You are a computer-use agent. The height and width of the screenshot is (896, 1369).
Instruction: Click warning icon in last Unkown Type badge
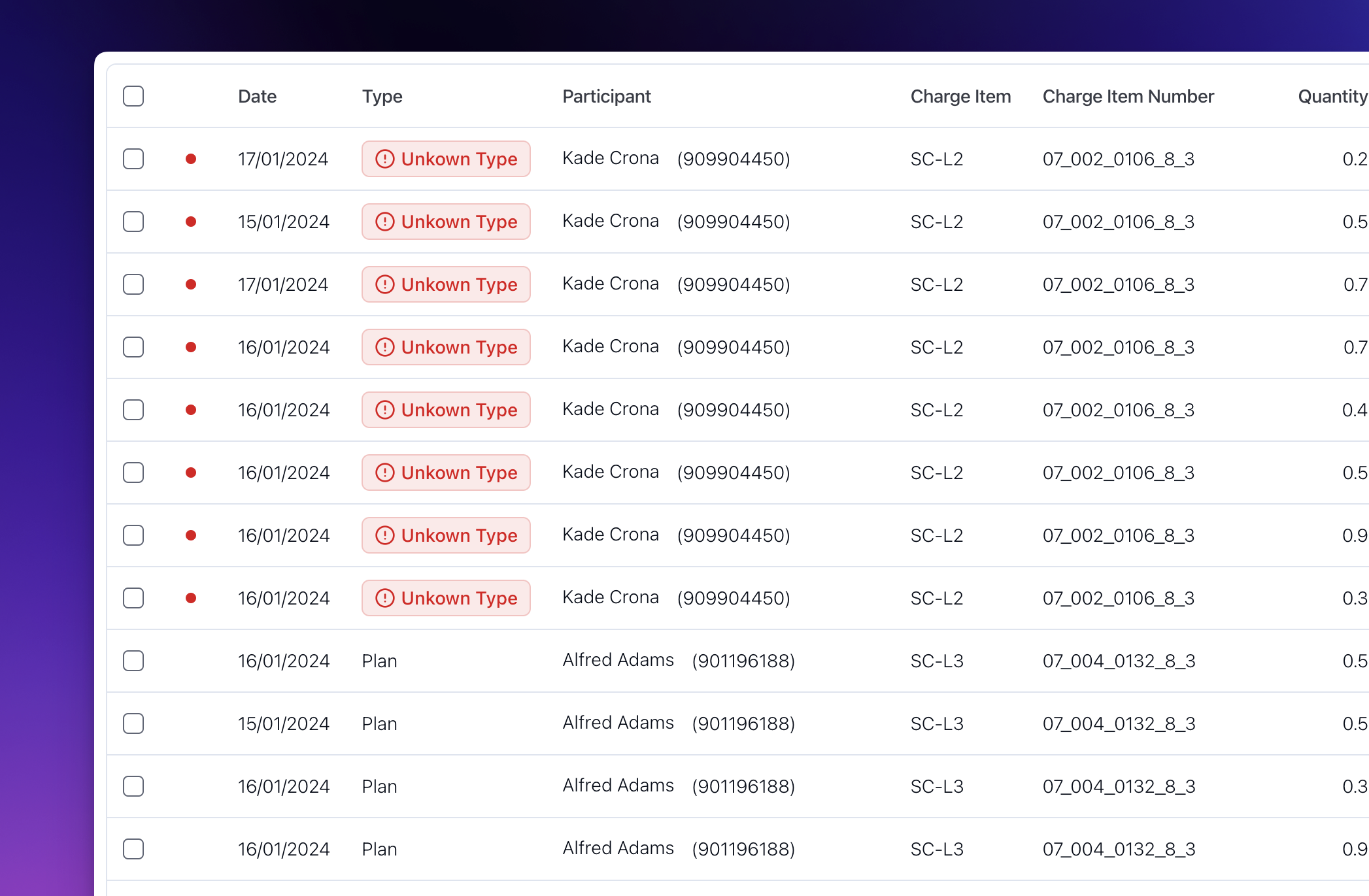(385, 598)
